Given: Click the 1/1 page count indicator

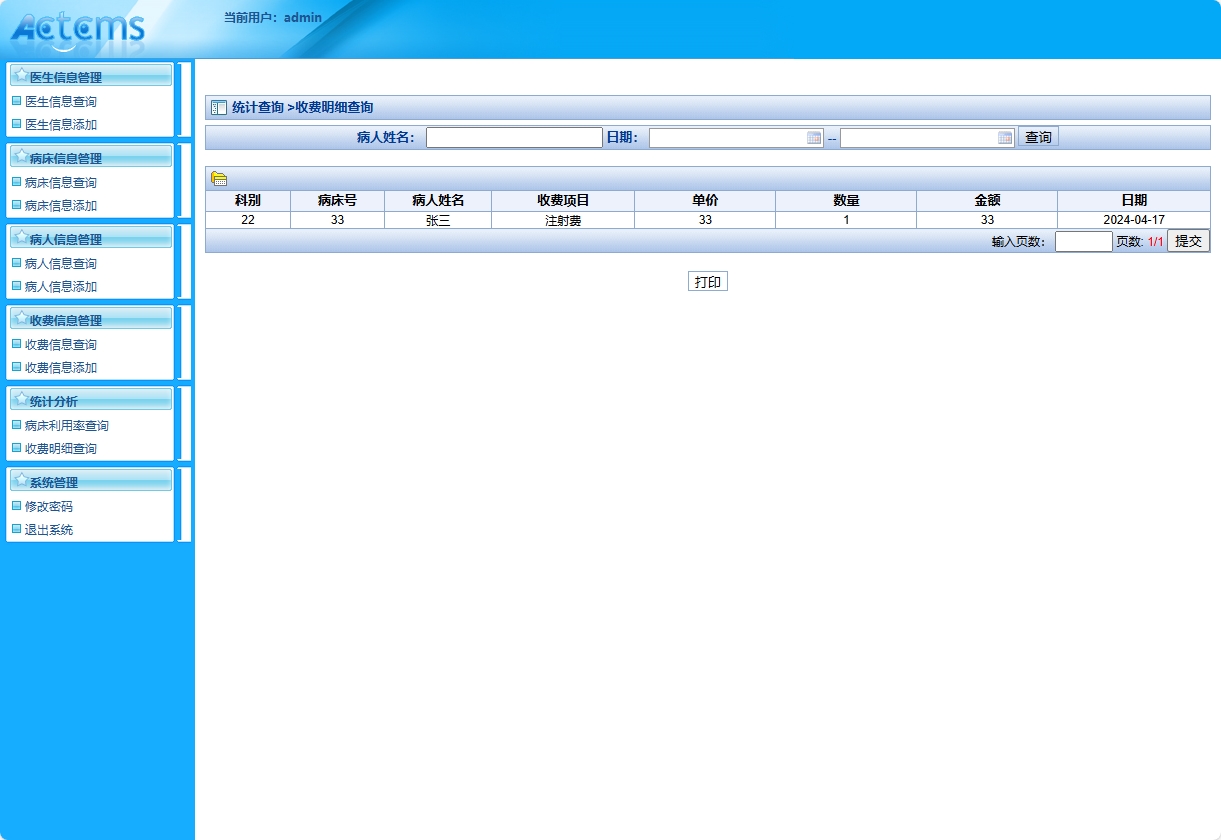Looking at the screenshot, I should coord(1155,242).
